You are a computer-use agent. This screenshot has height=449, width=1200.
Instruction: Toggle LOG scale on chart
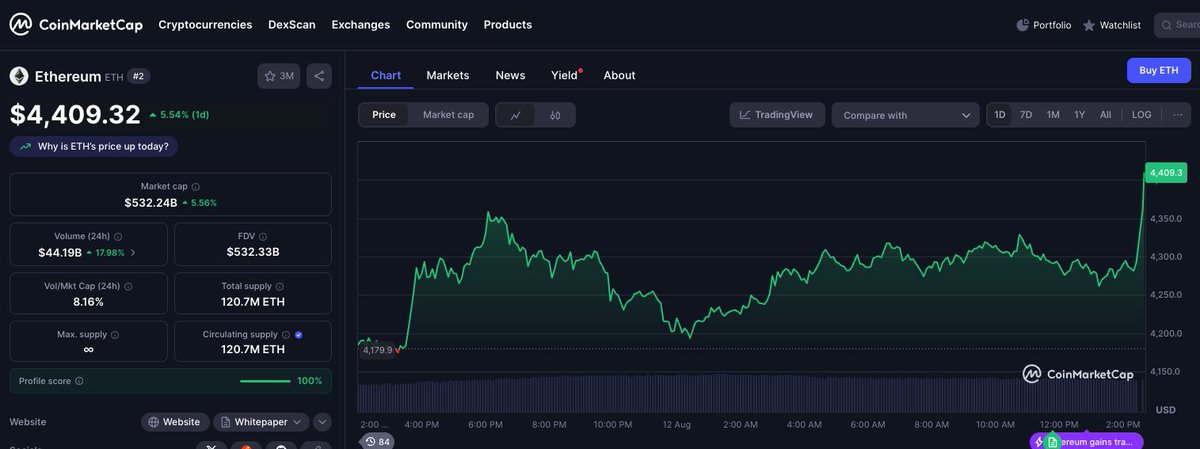coord(1142,115)
